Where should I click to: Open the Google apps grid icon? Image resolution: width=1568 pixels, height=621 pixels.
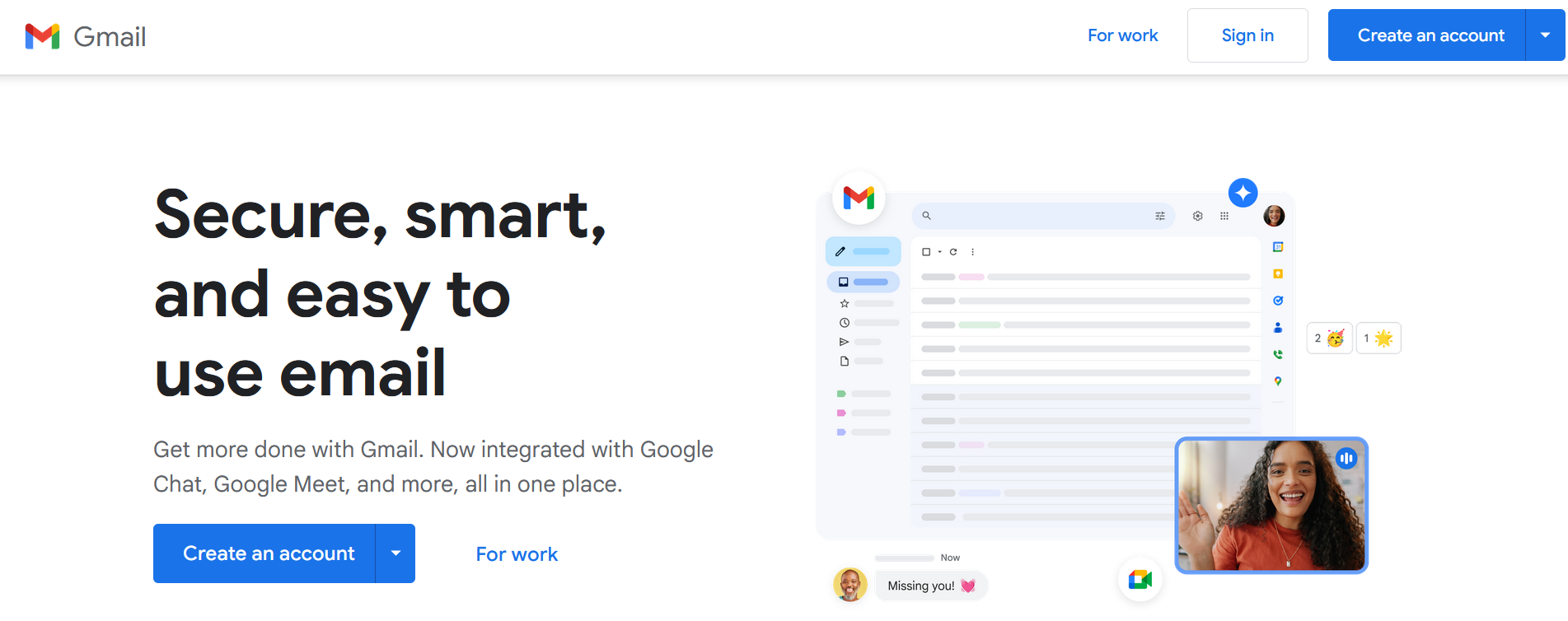coord(1224,216)
